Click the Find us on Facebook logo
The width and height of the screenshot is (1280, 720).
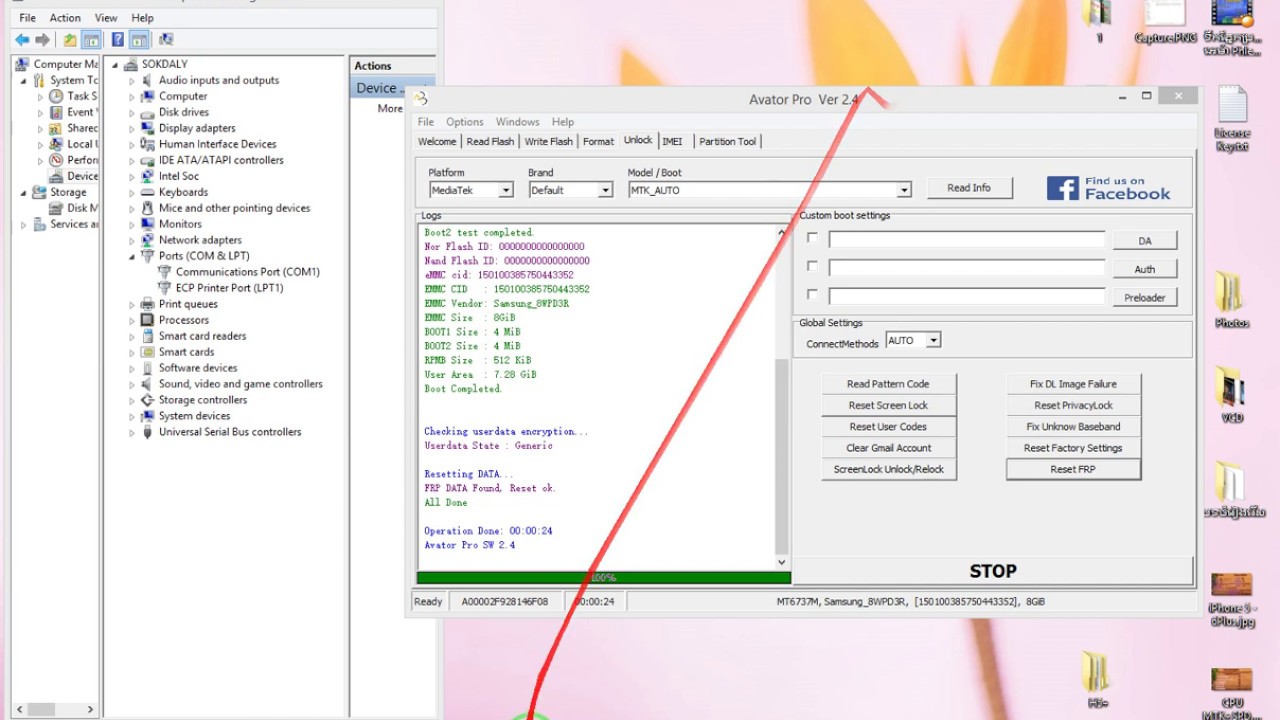[1108, 188]
